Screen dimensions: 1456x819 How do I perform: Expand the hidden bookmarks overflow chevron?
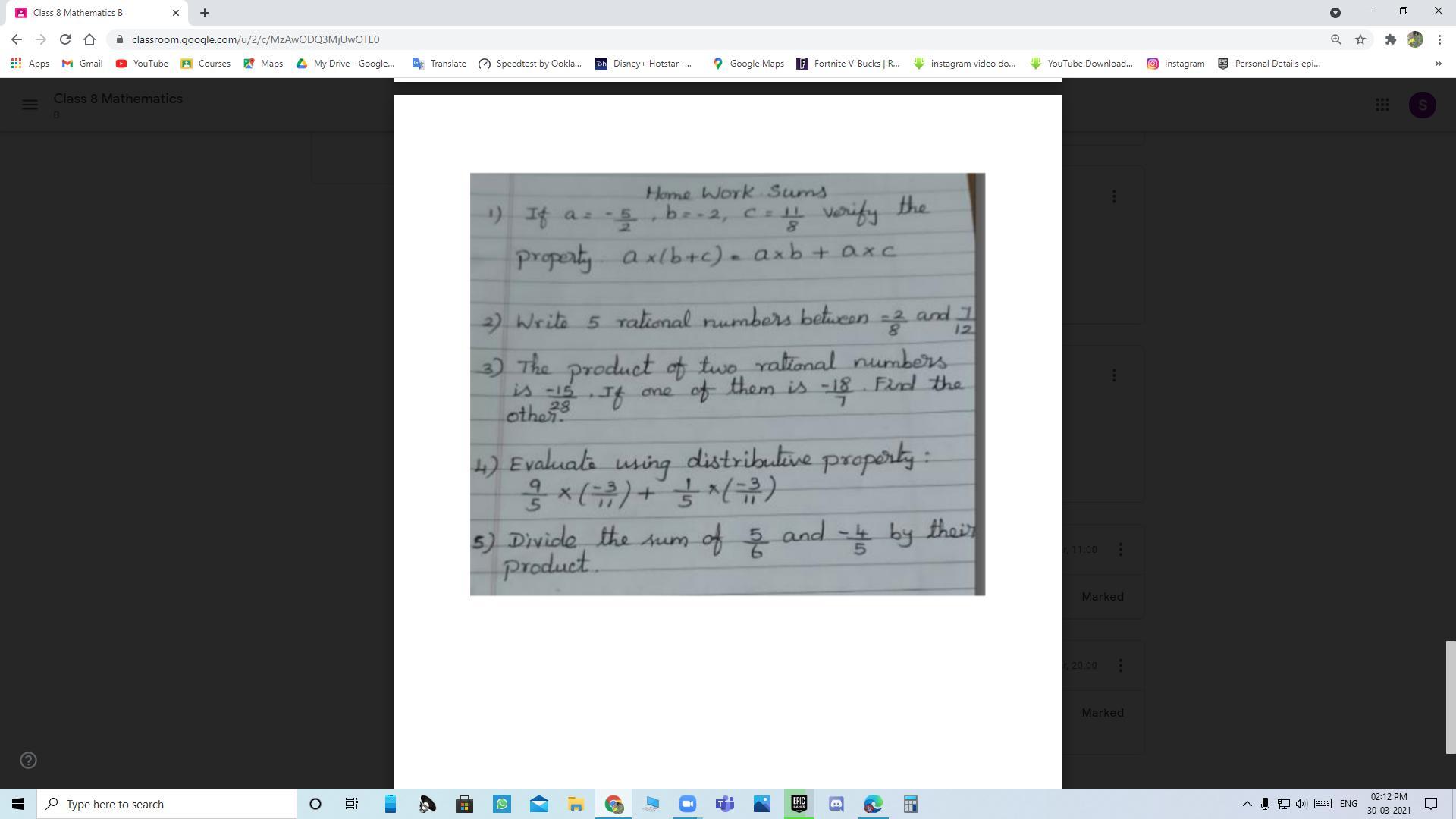pyautogui.click(x=1438, y=64)
